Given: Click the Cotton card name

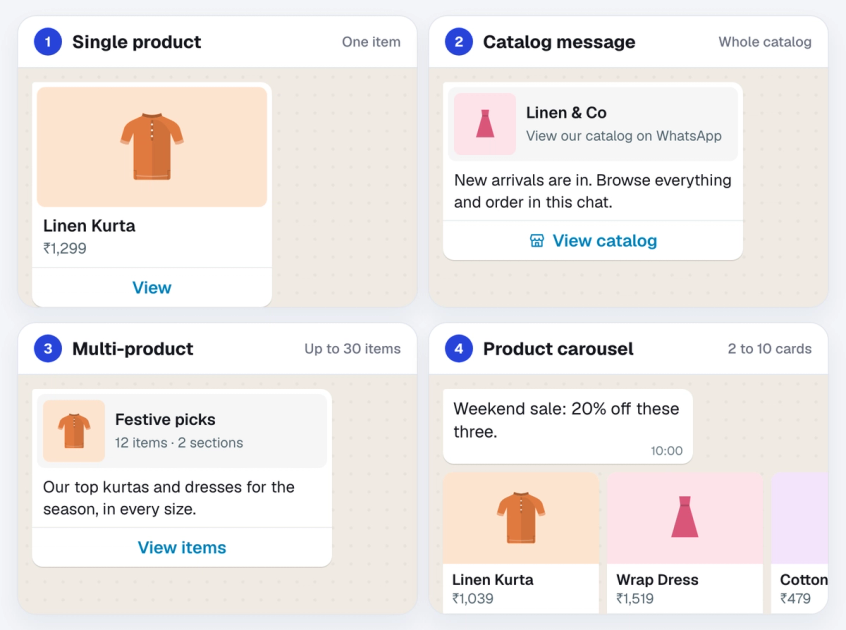Looking at the screenshot, I should click(x=804, y=579).
